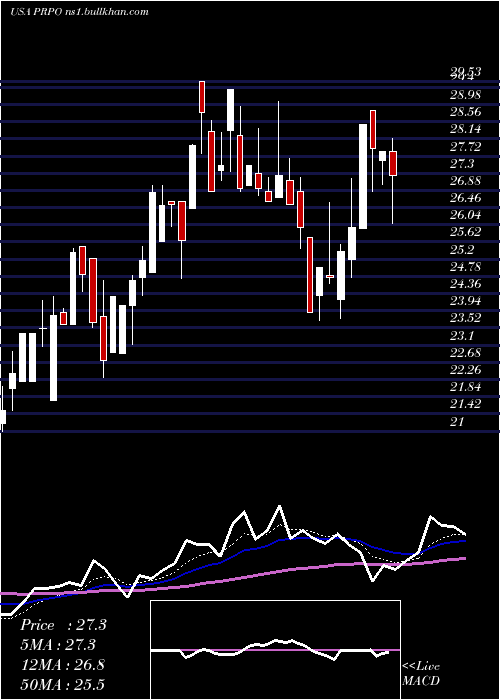Screen dimensions: 500x700
Task: Click the 23.1 price axis label
Action: pyautogui.click(x=462, y=336)
